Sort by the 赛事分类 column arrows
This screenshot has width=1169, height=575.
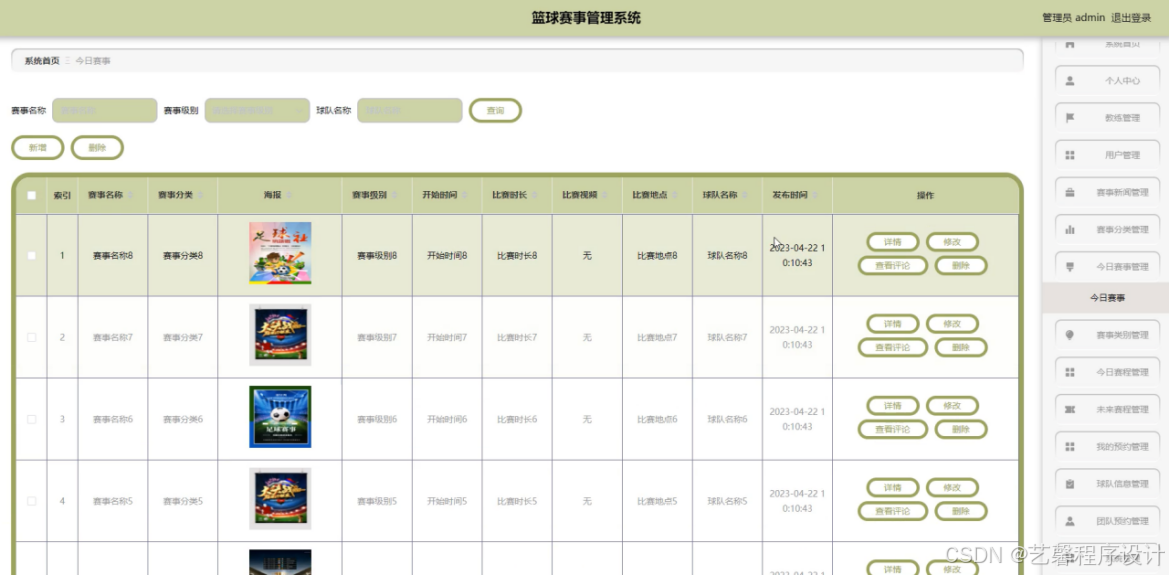point(200,195)
